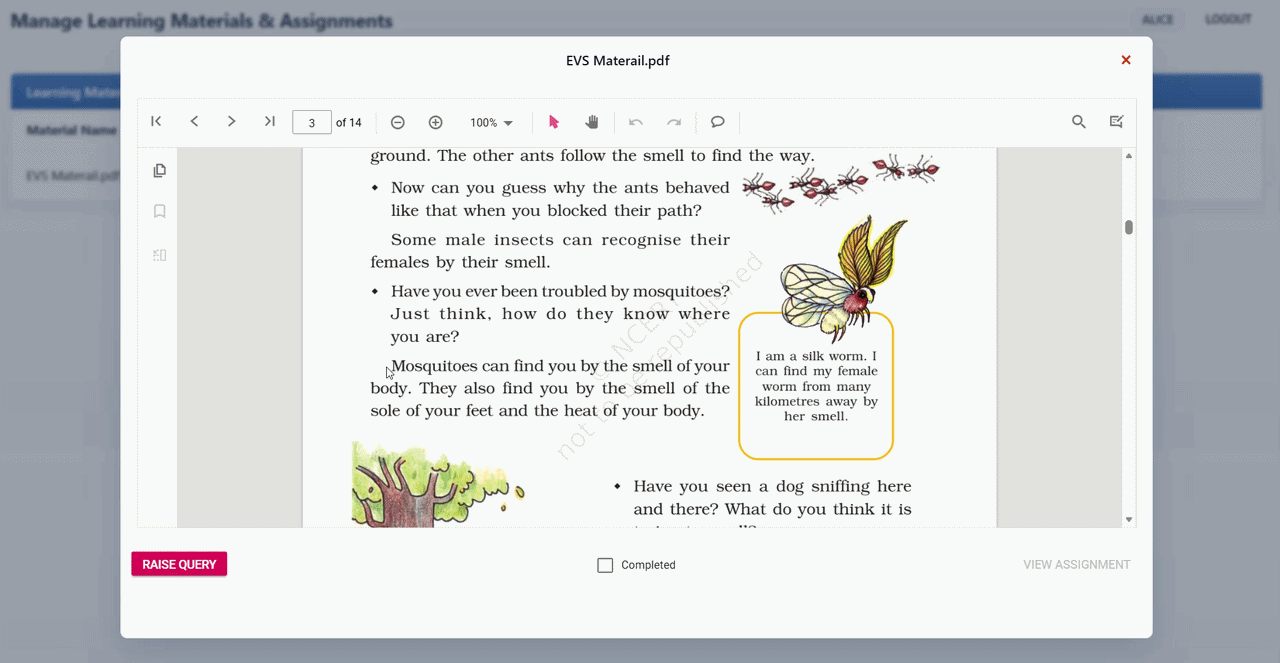This screenshot has height=663, width=1280.
Task: Open the search tool
Action: coord(1078,121)
